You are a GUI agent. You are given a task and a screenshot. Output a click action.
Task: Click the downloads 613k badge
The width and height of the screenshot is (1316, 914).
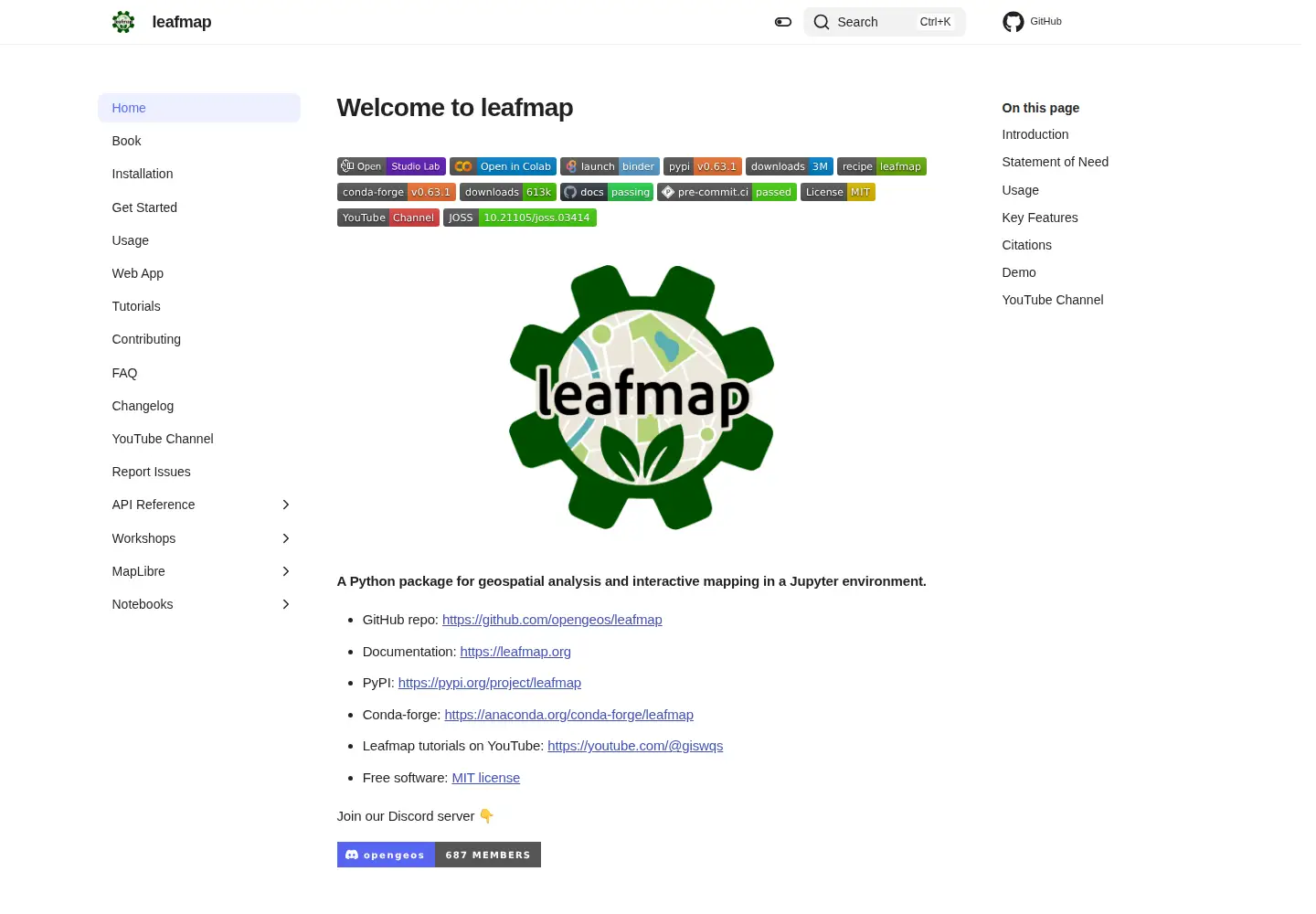(x=508, y=192)
